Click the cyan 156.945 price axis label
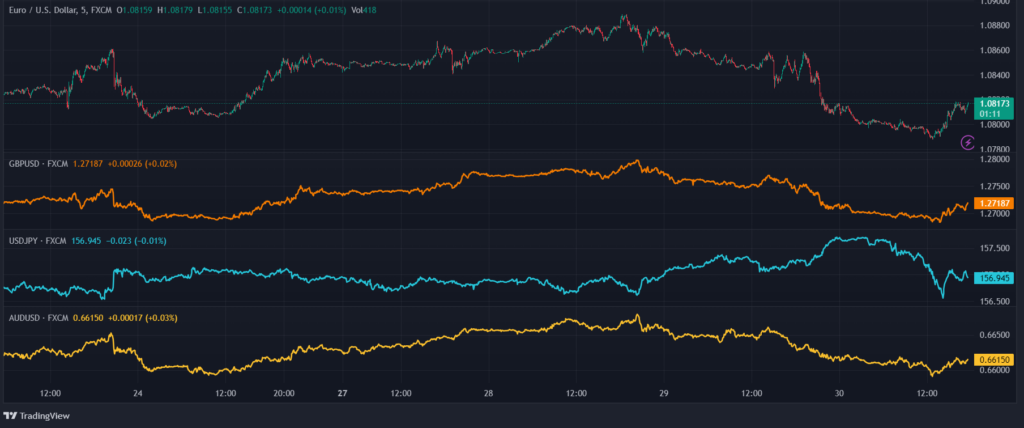Screen dimensions: 1024x428 [x=993, y=278]
